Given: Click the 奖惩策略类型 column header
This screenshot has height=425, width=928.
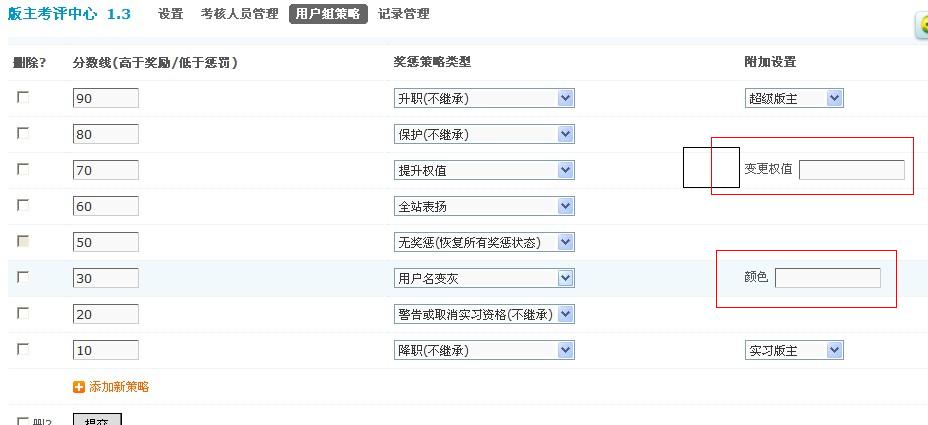Looking at the screenshot, I should (432, 62).
